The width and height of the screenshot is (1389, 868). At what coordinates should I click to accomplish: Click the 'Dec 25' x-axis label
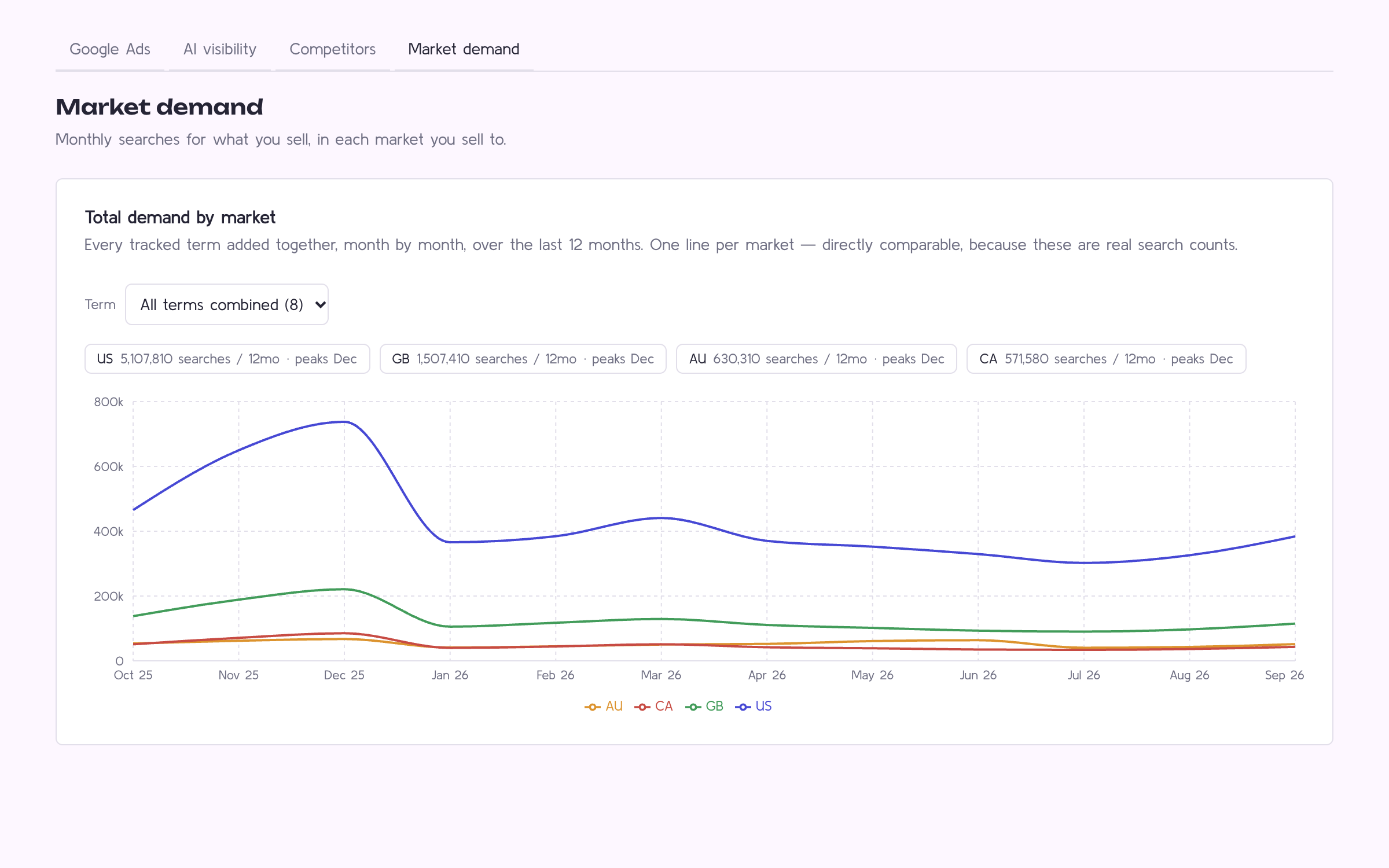[x=344, y=675]
